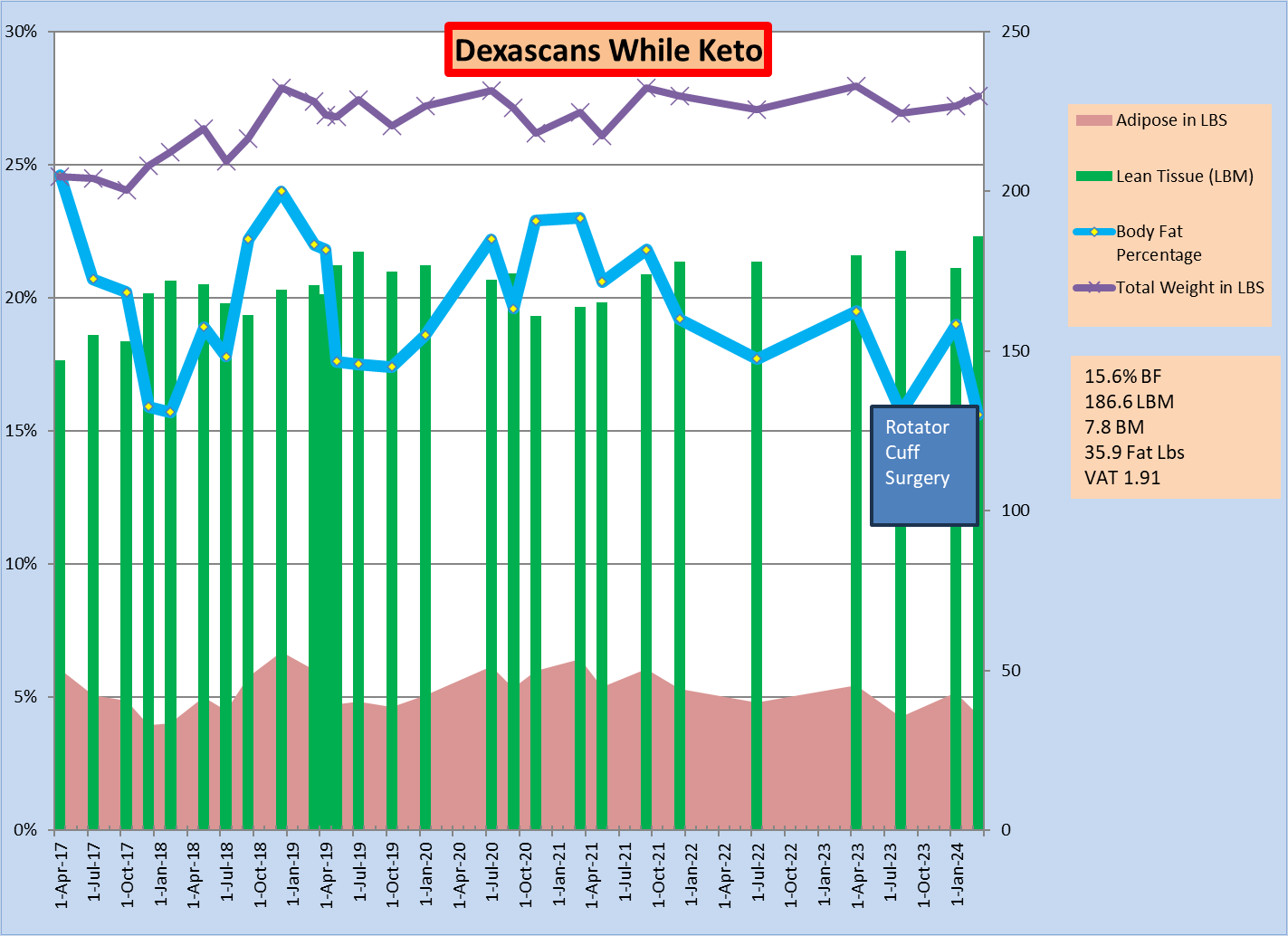1288x936 pixels.
Task: Click the "1-Apr-23" date axis label
Action: 858,874
